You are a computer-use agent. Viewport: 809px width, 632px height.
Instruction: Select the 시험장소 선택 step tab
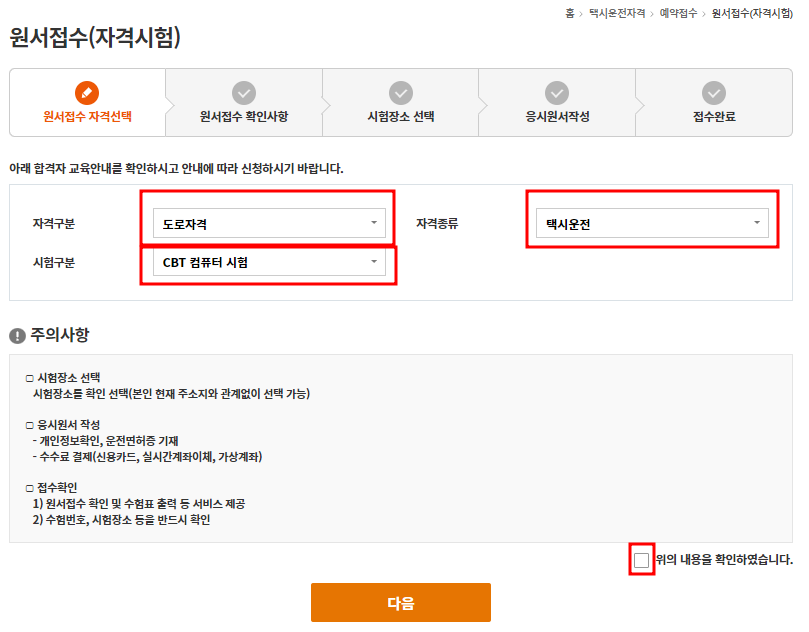pos(401,103)
